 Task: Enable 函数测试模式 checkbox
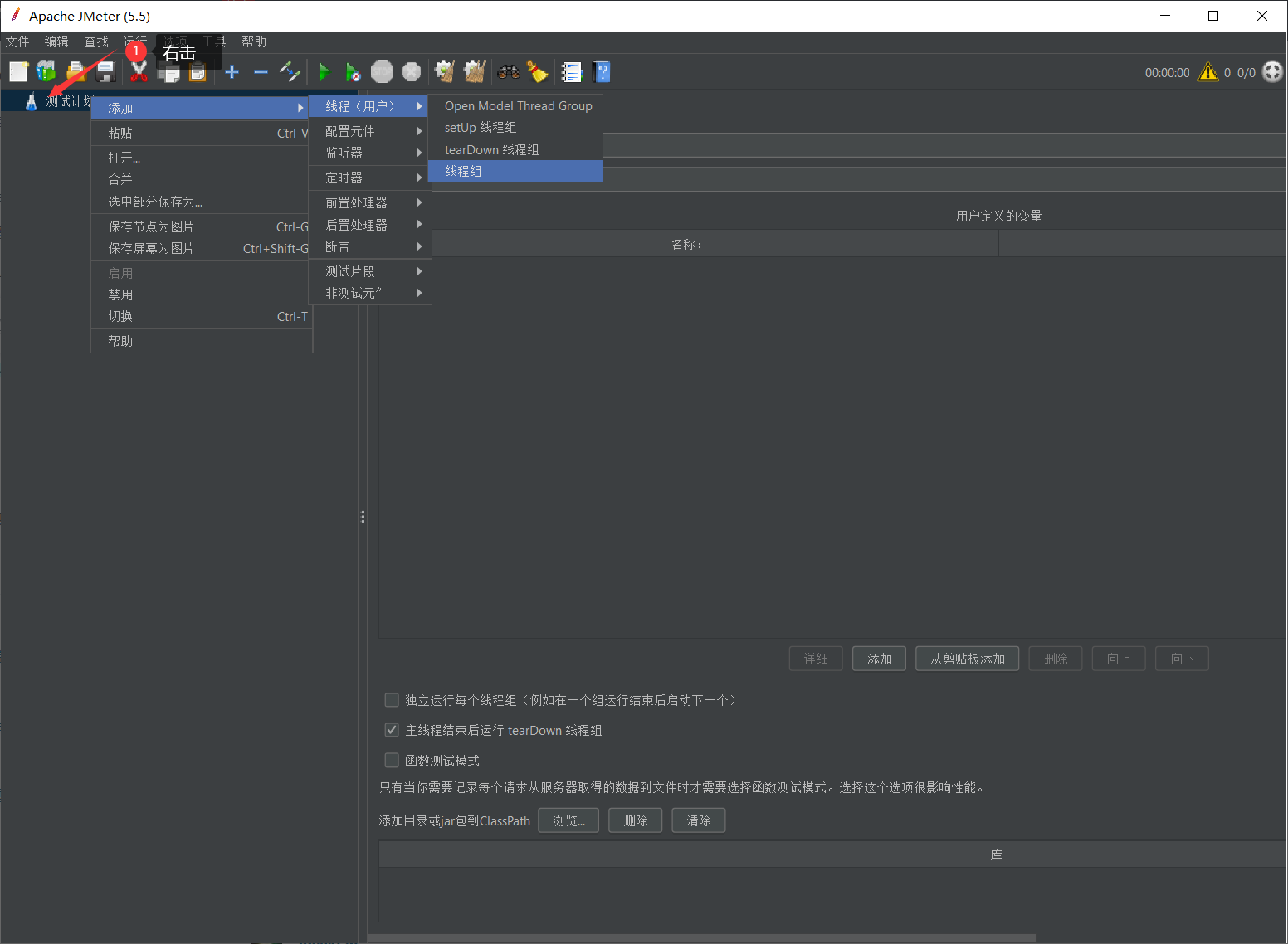point(392,760)
